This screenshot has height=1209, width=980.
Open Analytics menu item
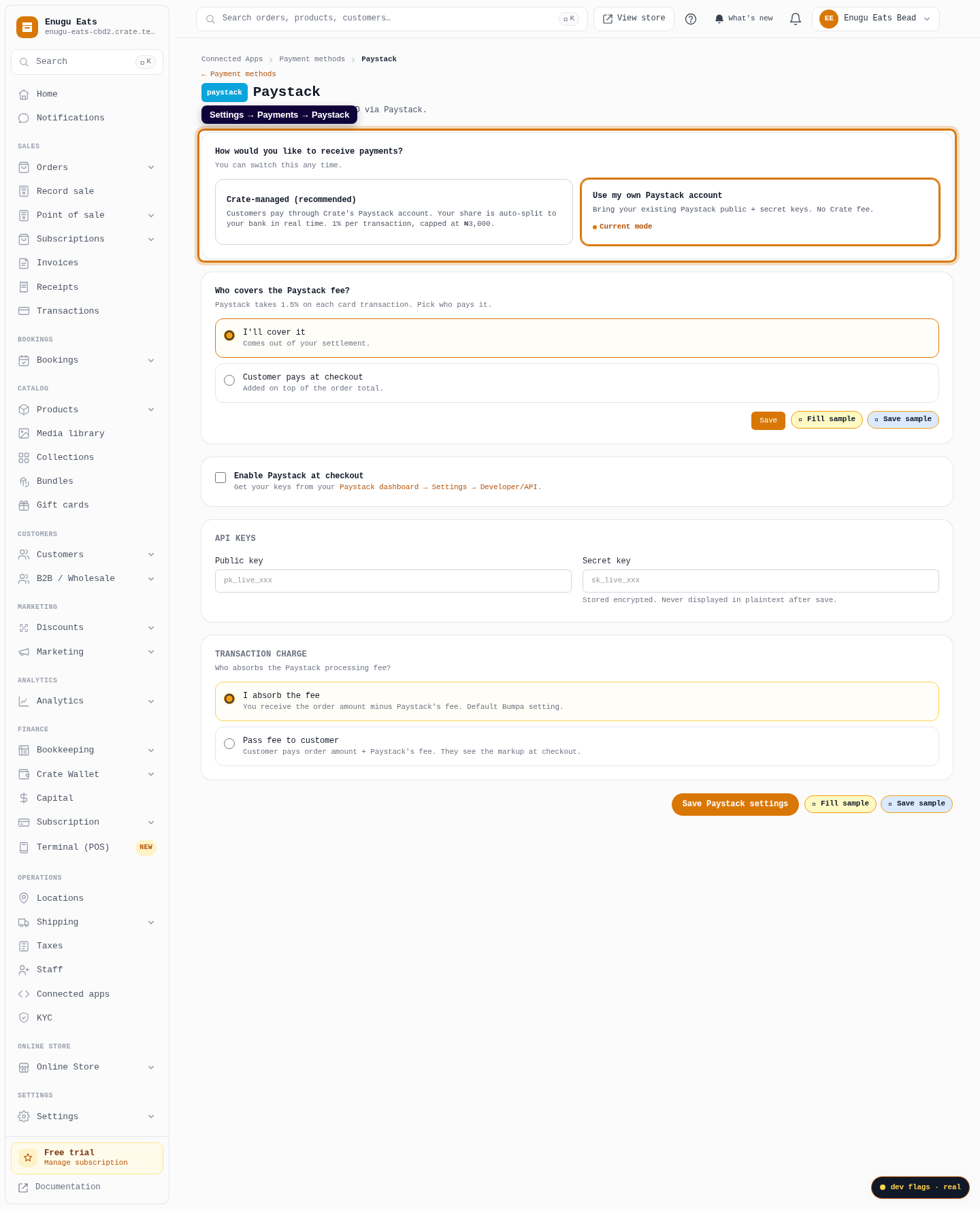tap(87, 701)
